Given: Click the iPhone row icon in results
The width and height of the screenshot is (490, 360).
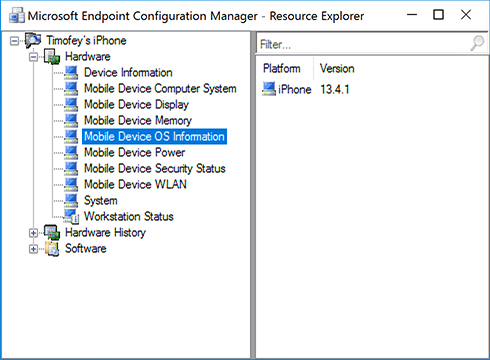Looking at the screenshot, I should coord(269,89).
